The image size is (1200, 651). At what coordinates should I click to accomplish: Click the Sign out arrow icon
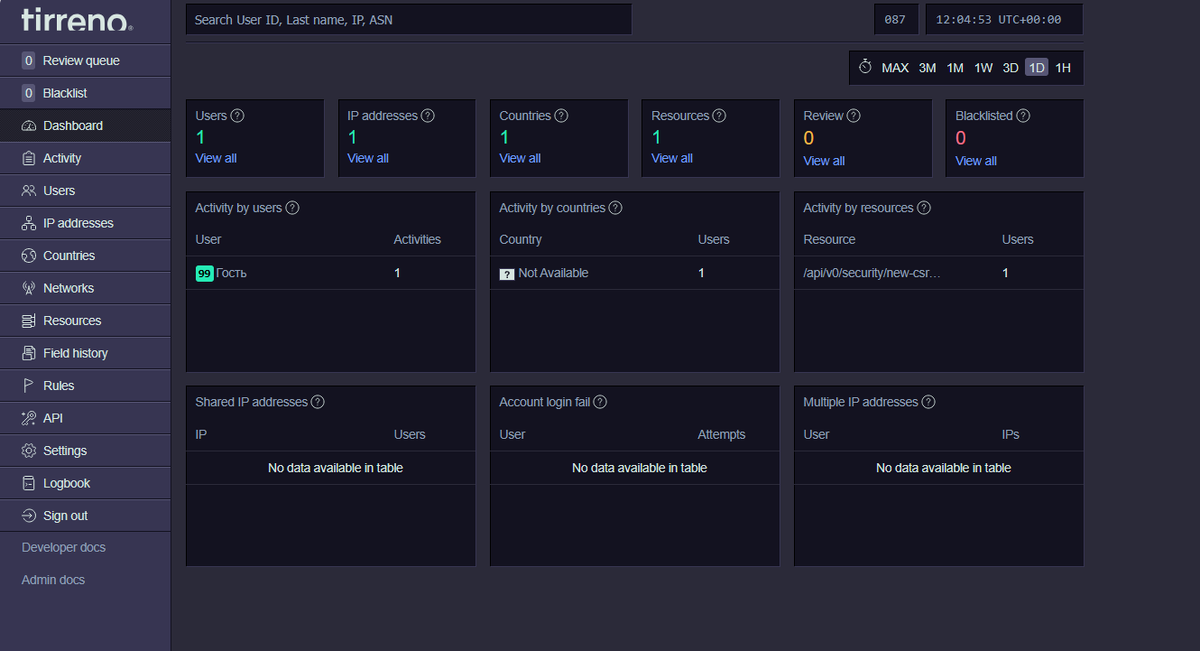29,516
